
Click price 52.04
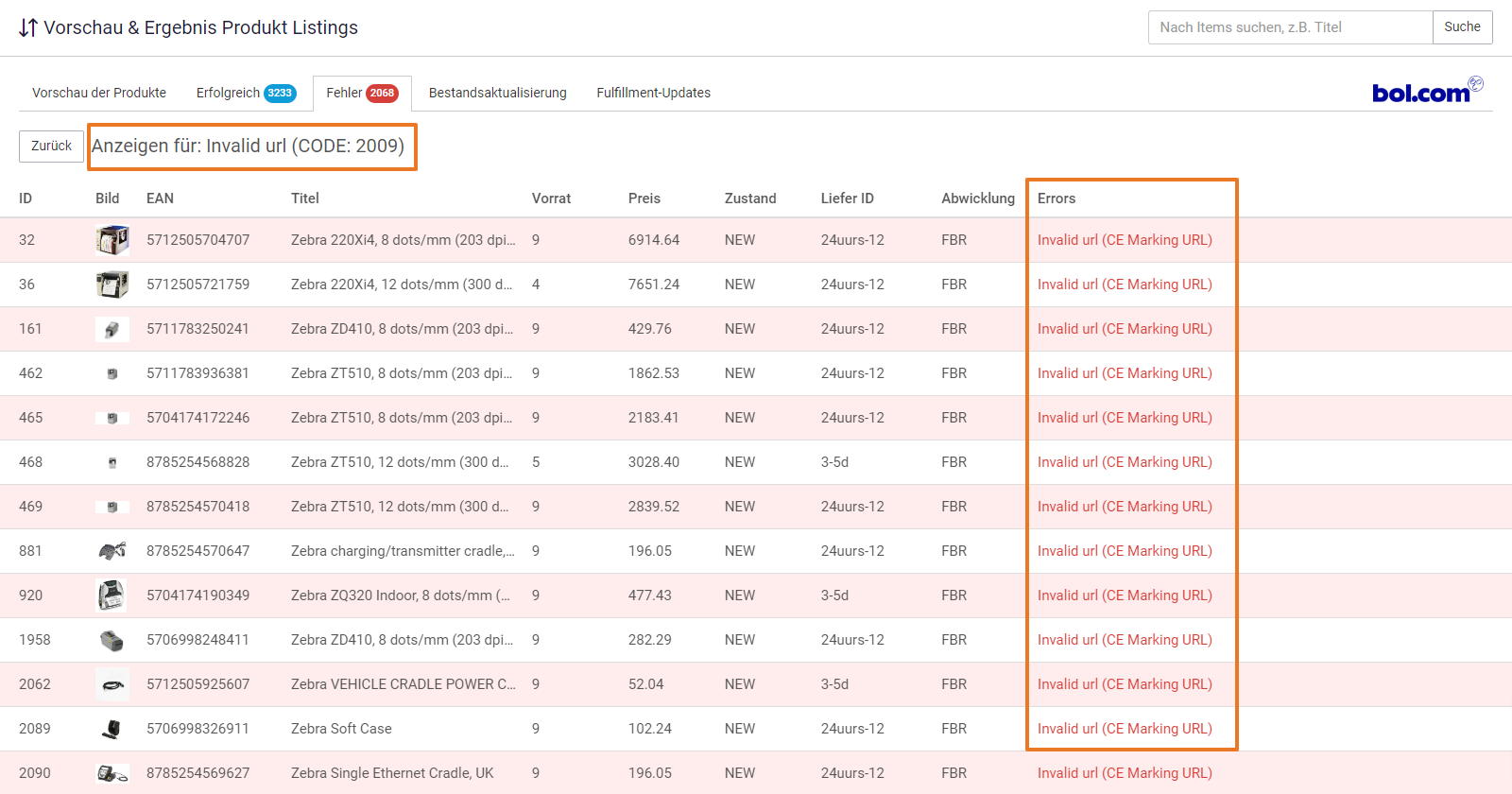(646, 684)
